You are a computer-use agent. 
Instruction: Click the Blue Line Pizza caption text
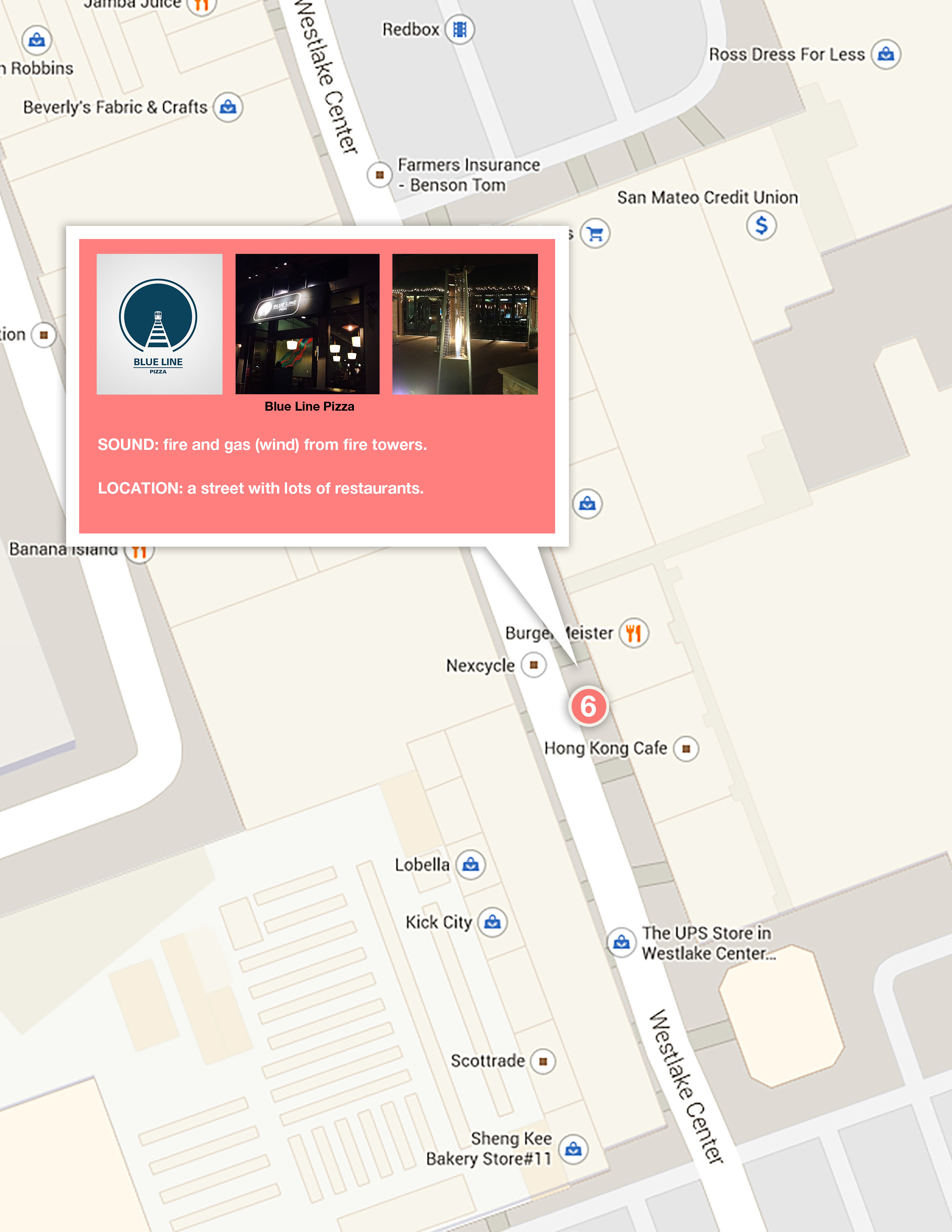click(309, 407)
